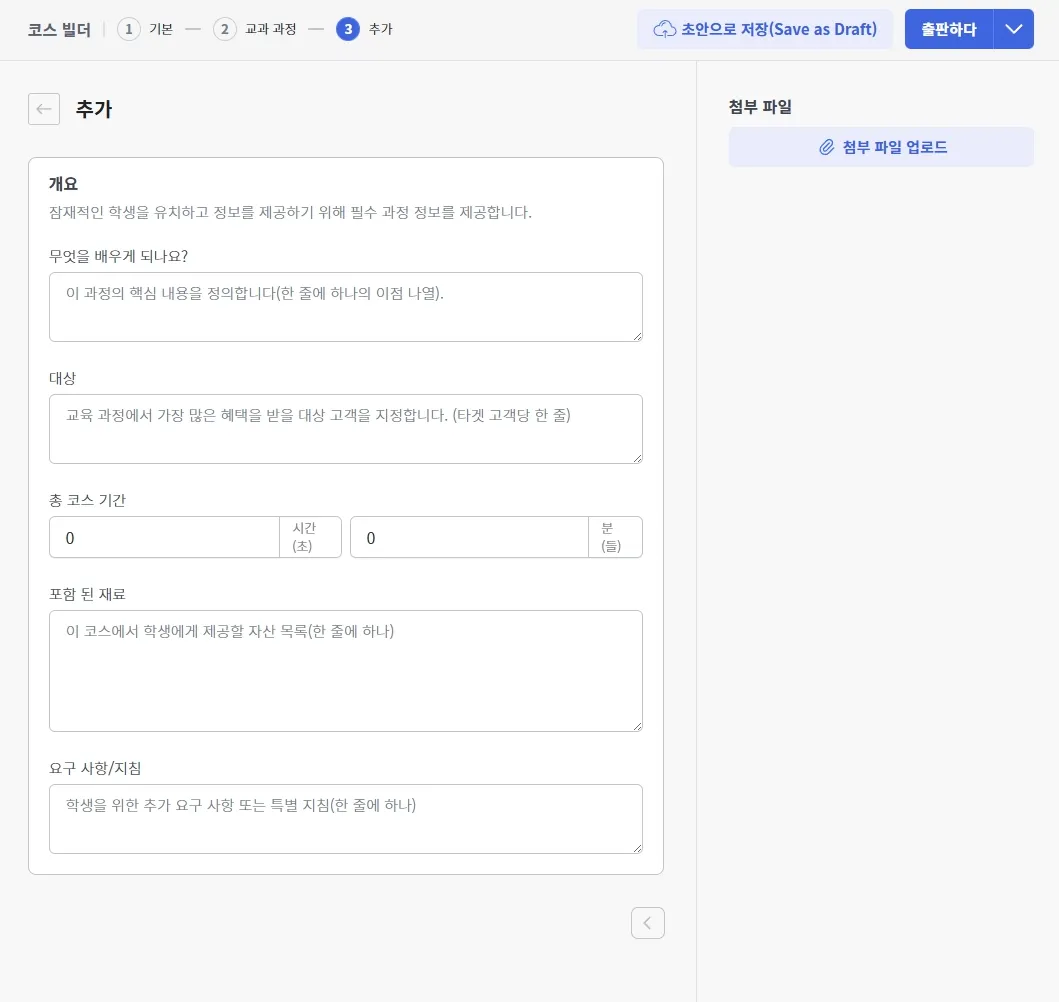Click the hours value field showing 0
The image size is (1059, 1002).
164,537
